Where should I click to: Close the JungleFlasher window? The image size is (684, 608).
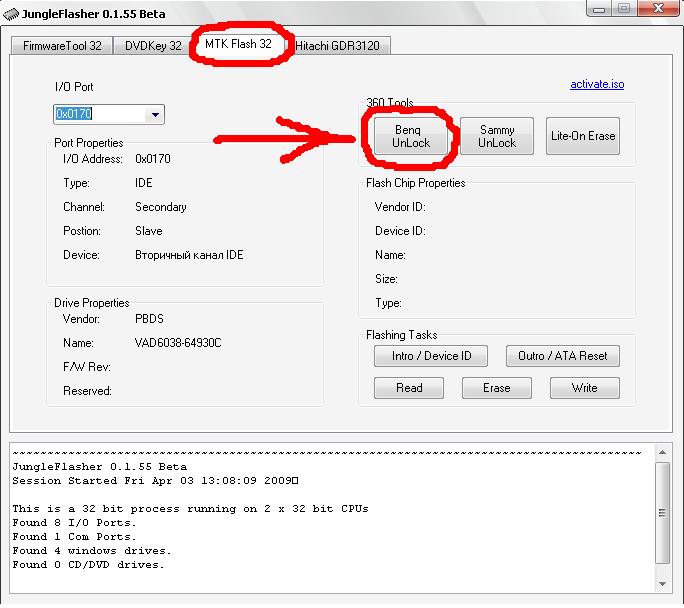659,9
